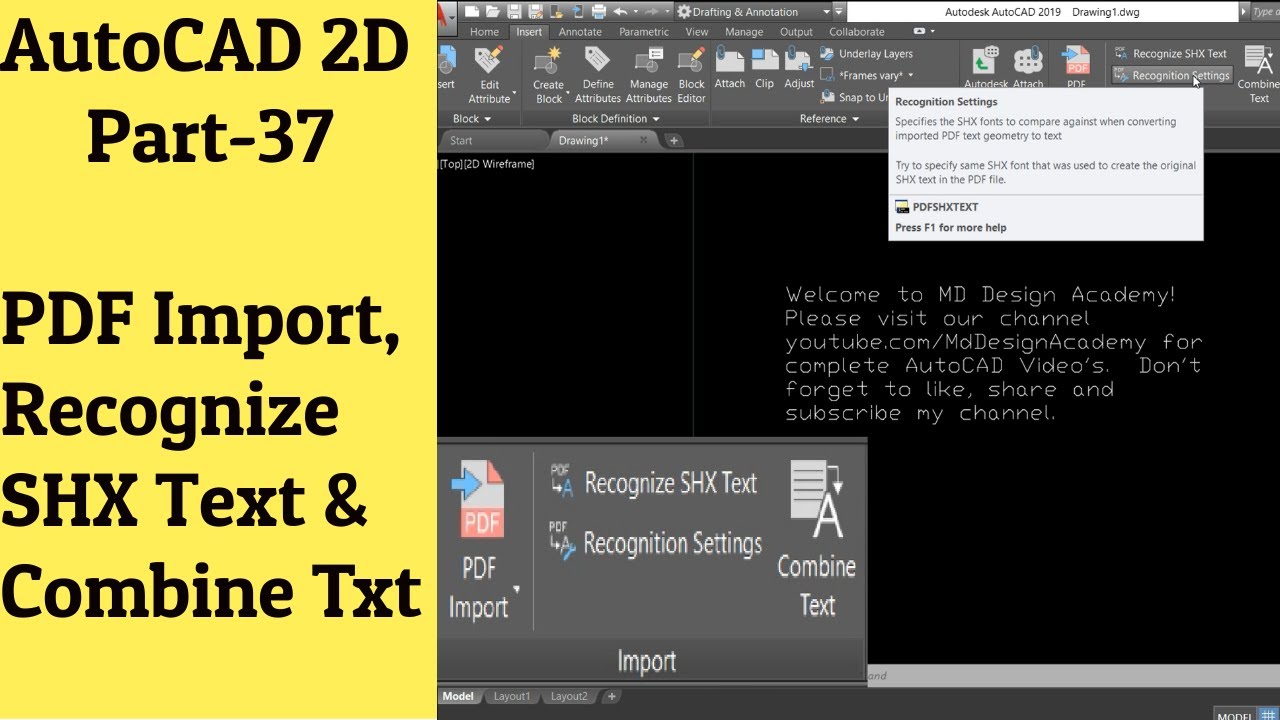1280x720 pixels.
Task: Open the Layout1 tab
Action: (x=511, y=696)
